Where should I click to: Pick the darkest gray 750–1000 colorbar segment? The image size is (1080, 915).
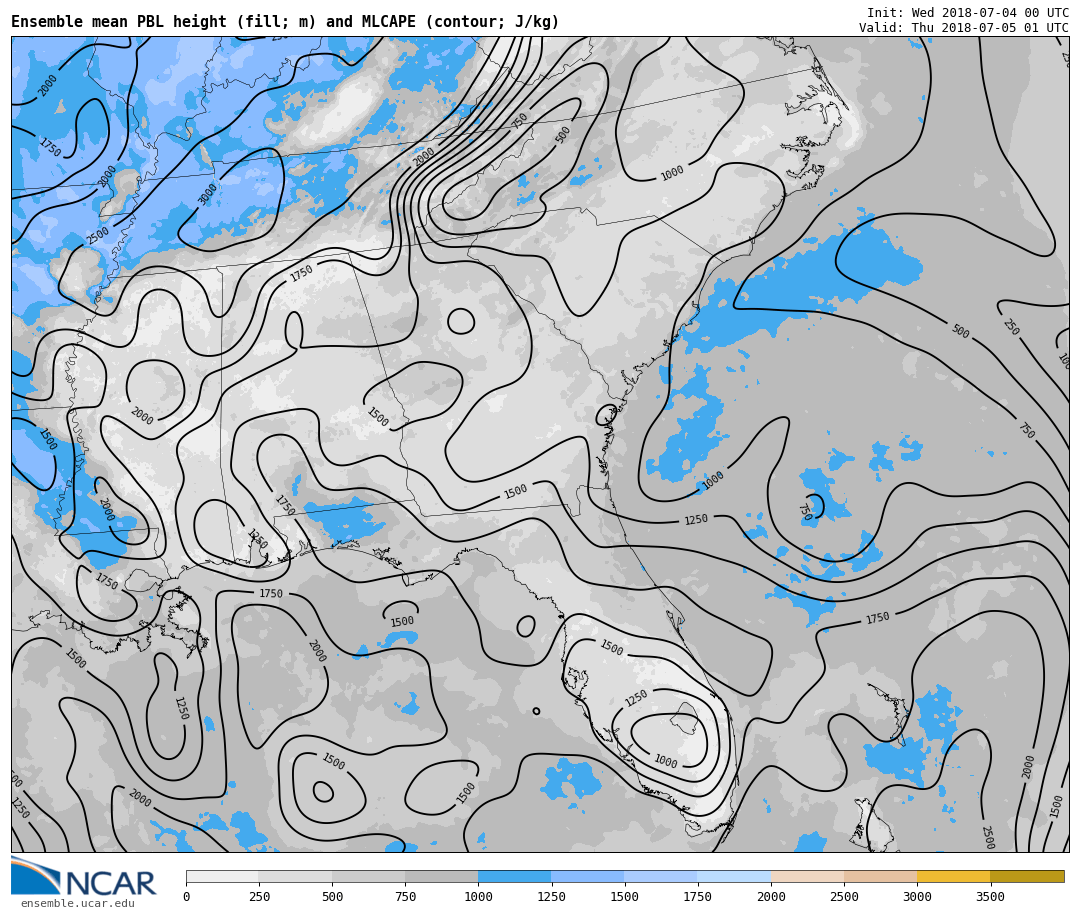coord(442,876)
